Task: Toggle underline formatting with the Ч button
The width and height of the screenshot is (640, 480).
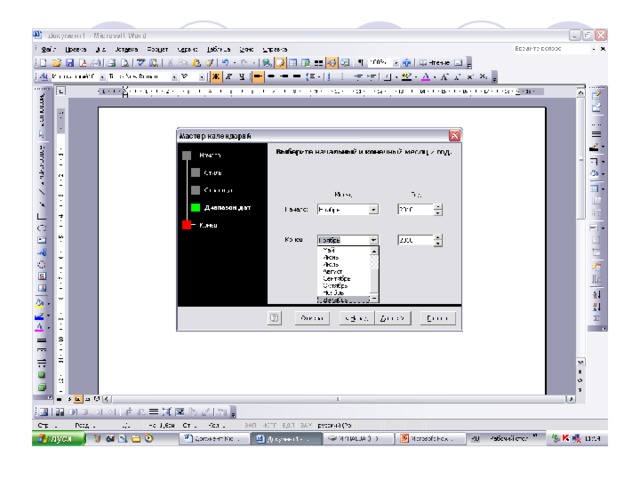Action: point(243,76)
